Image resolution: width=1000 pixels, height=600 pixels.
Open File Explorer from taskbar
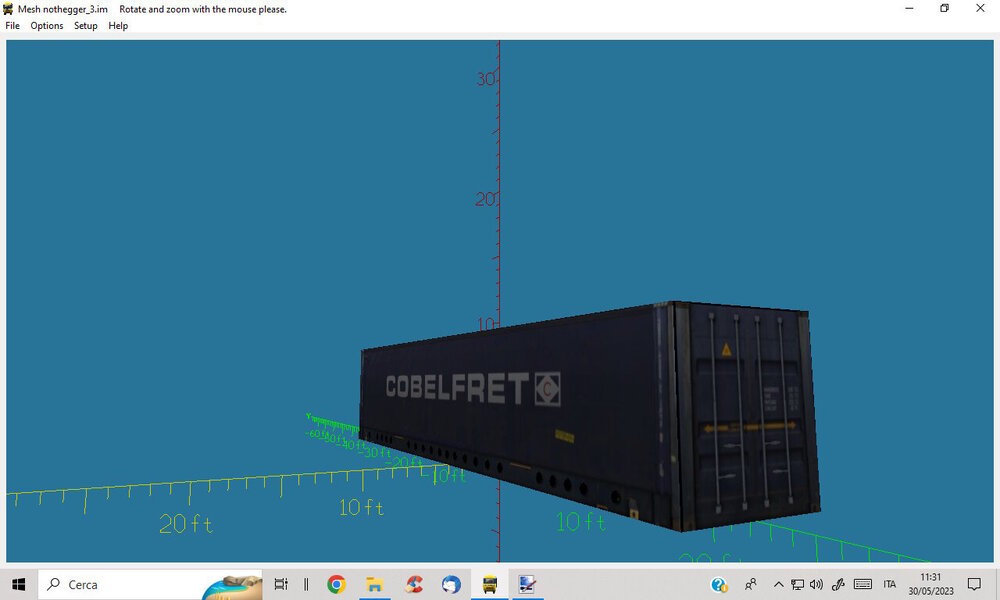(374, 584)
